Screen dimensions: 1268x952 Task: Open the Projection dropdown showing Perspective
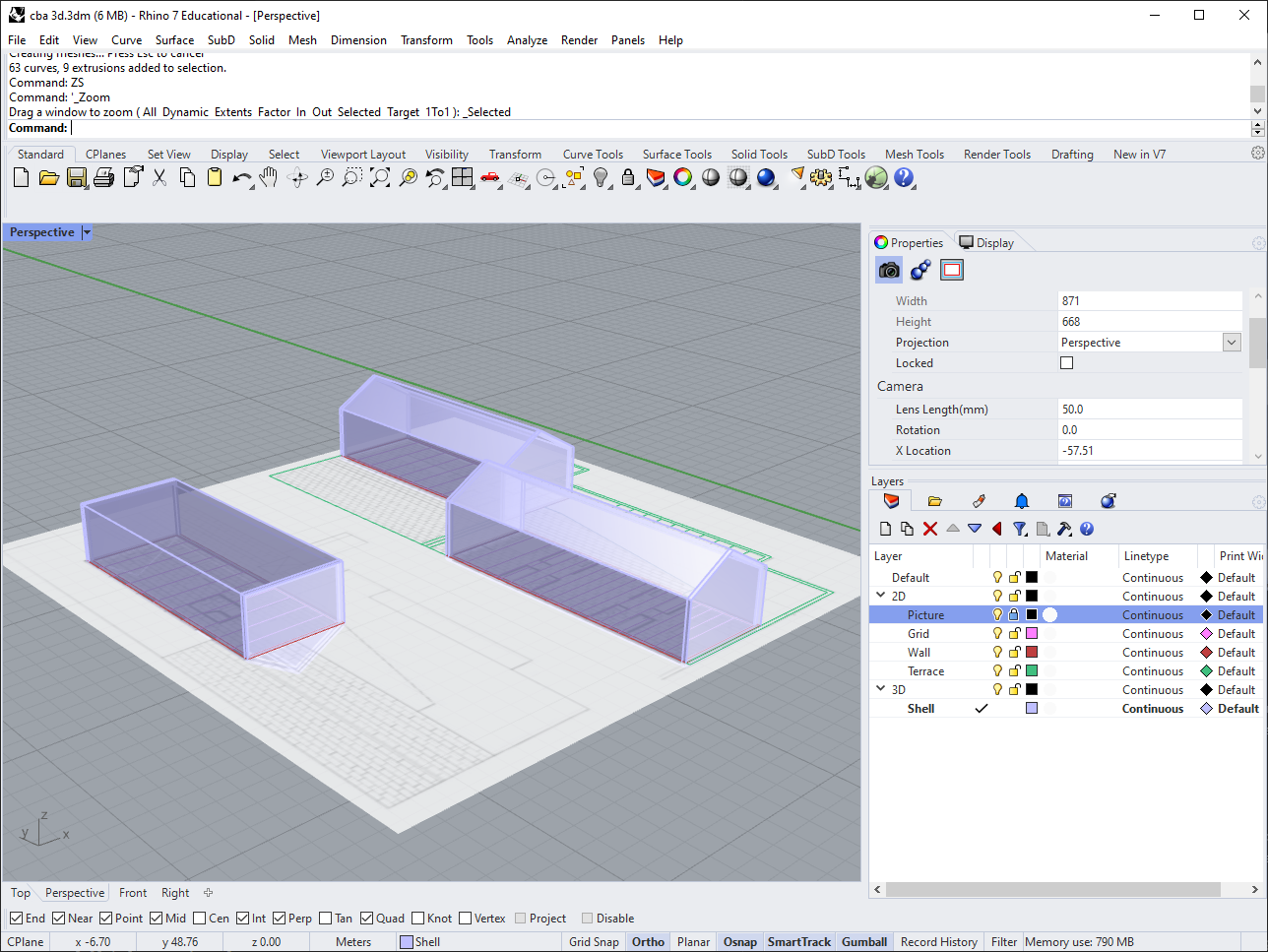tap(1231, 342)
